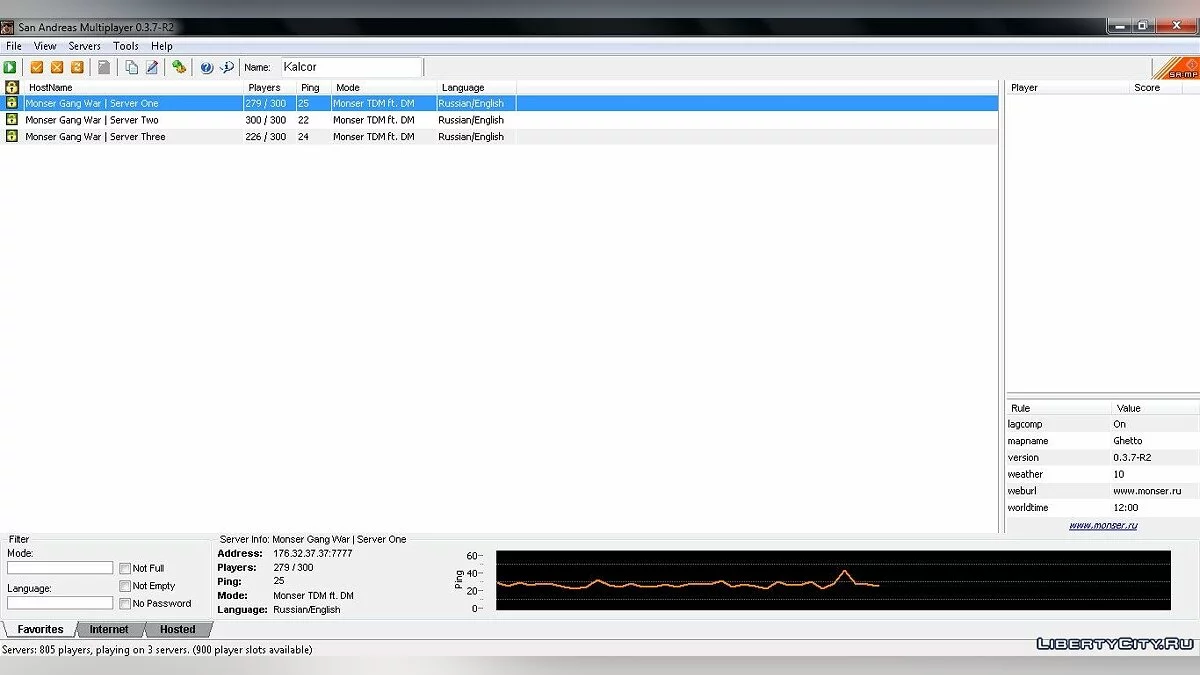
Task: Click the Language filter input field
Action: click(60, 603)
